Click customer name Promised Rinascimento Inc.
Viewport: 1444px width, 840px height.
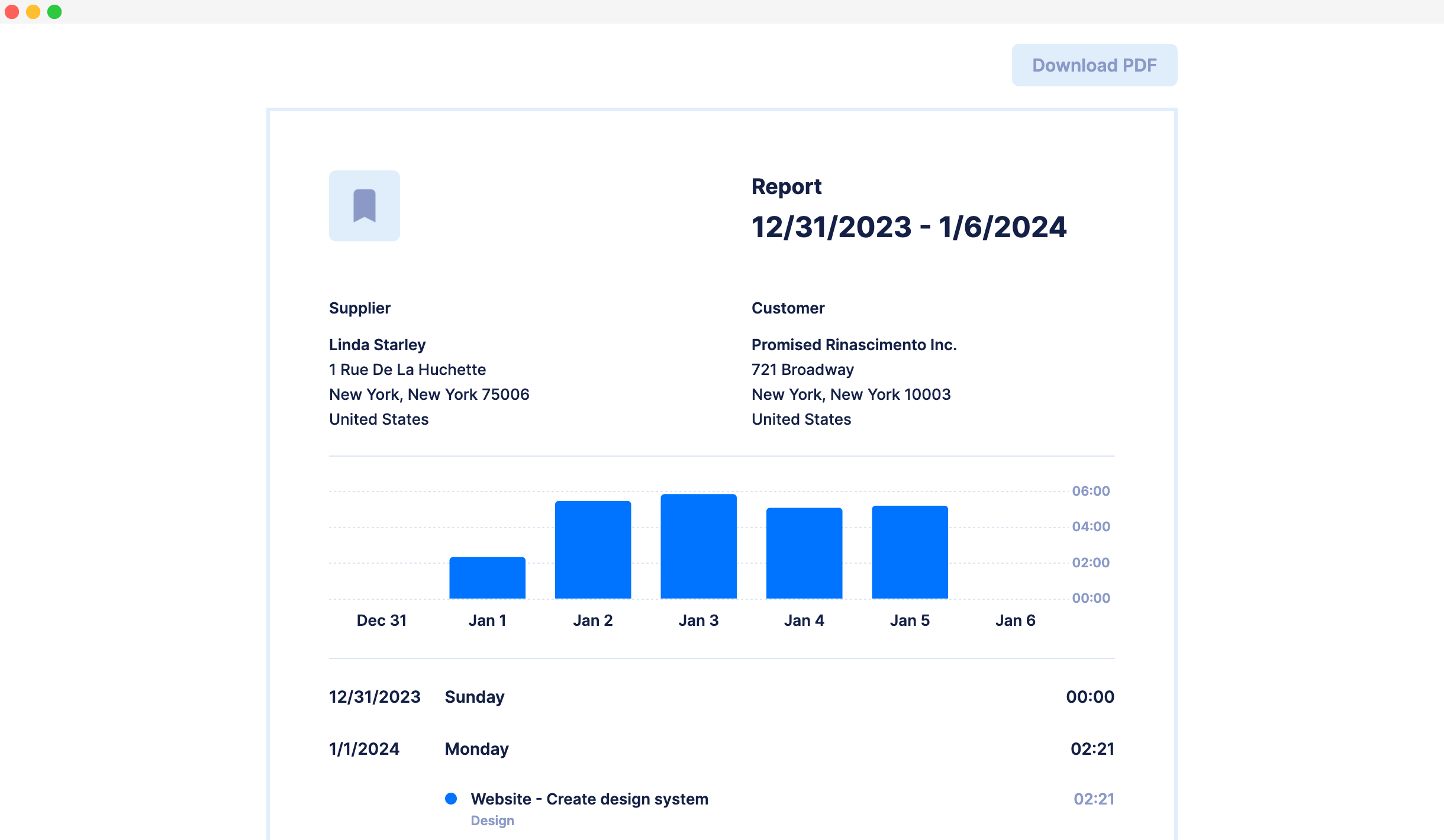click(x=854, y=345)
